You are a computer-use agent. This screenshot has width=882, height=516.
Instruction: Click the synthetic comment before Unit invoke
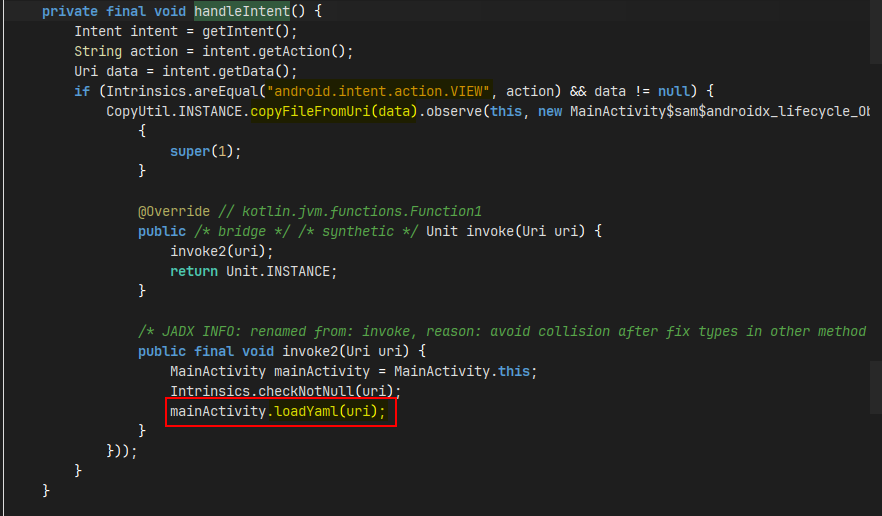(358, 231)
